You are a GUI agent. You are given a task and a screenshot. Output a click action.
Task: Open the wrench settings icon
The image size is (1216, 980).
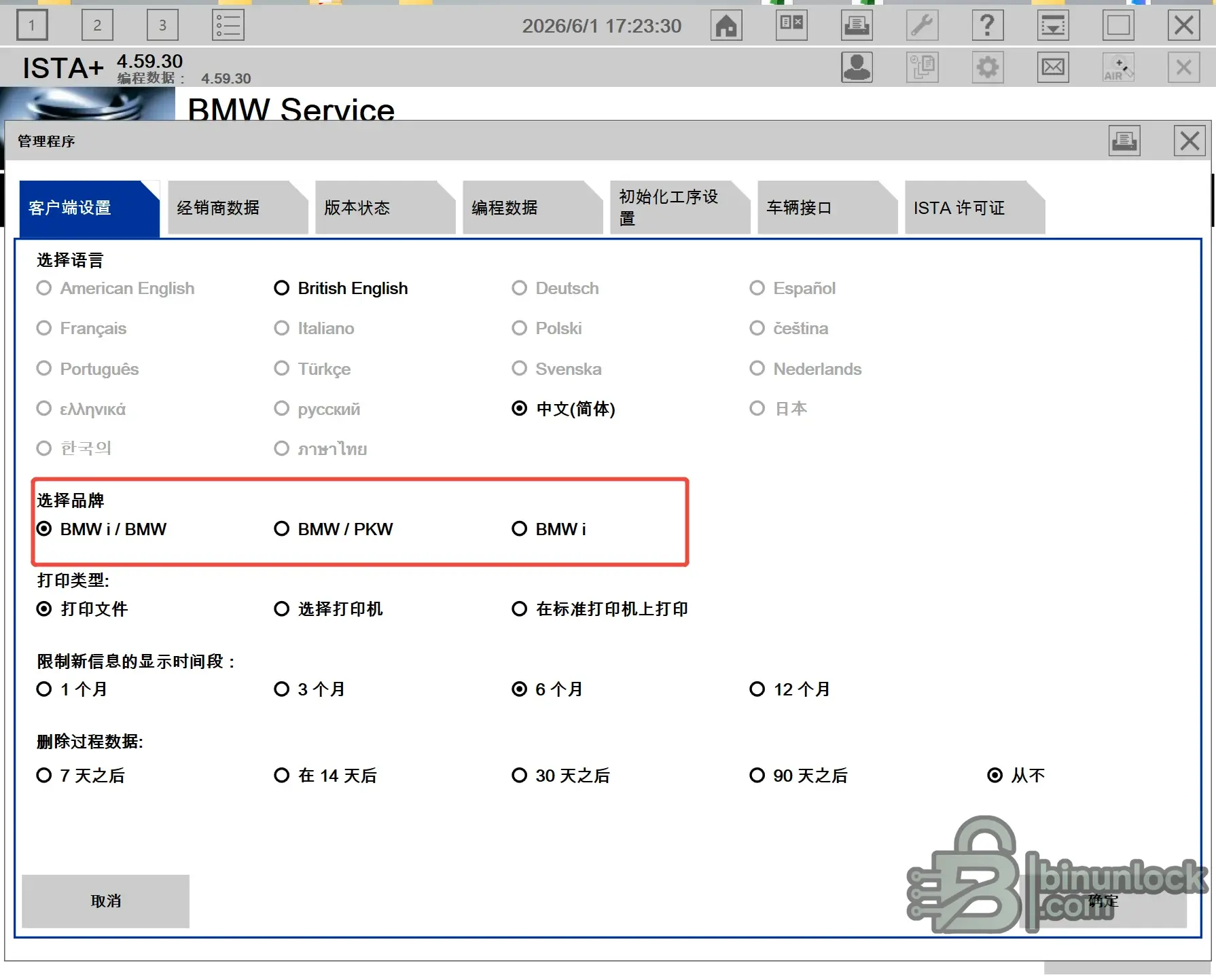(923, 26)
